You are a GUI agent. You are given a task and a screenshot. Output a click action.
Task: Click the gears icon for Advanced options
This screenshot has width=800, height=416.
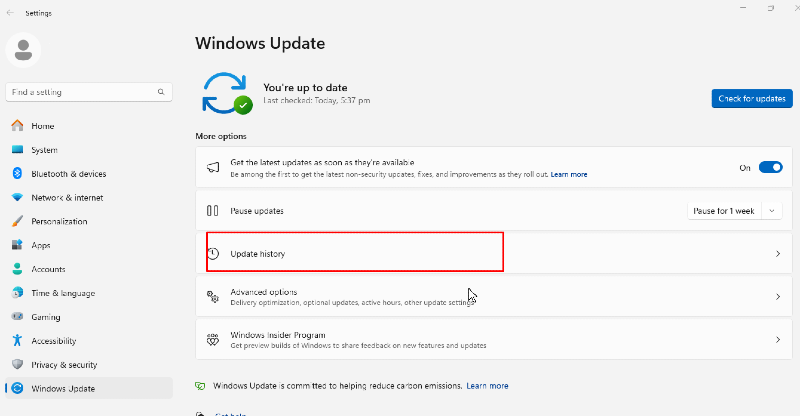213,296
